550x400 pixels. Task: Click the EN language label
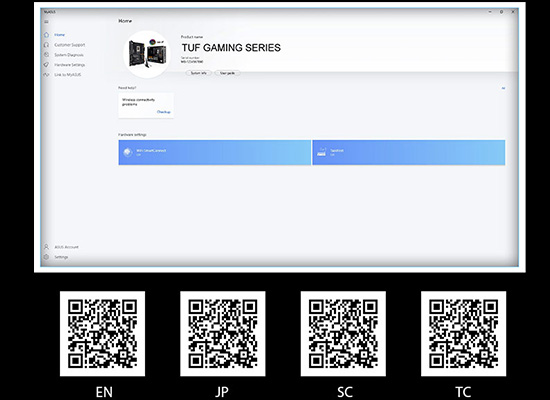[104, 392]
